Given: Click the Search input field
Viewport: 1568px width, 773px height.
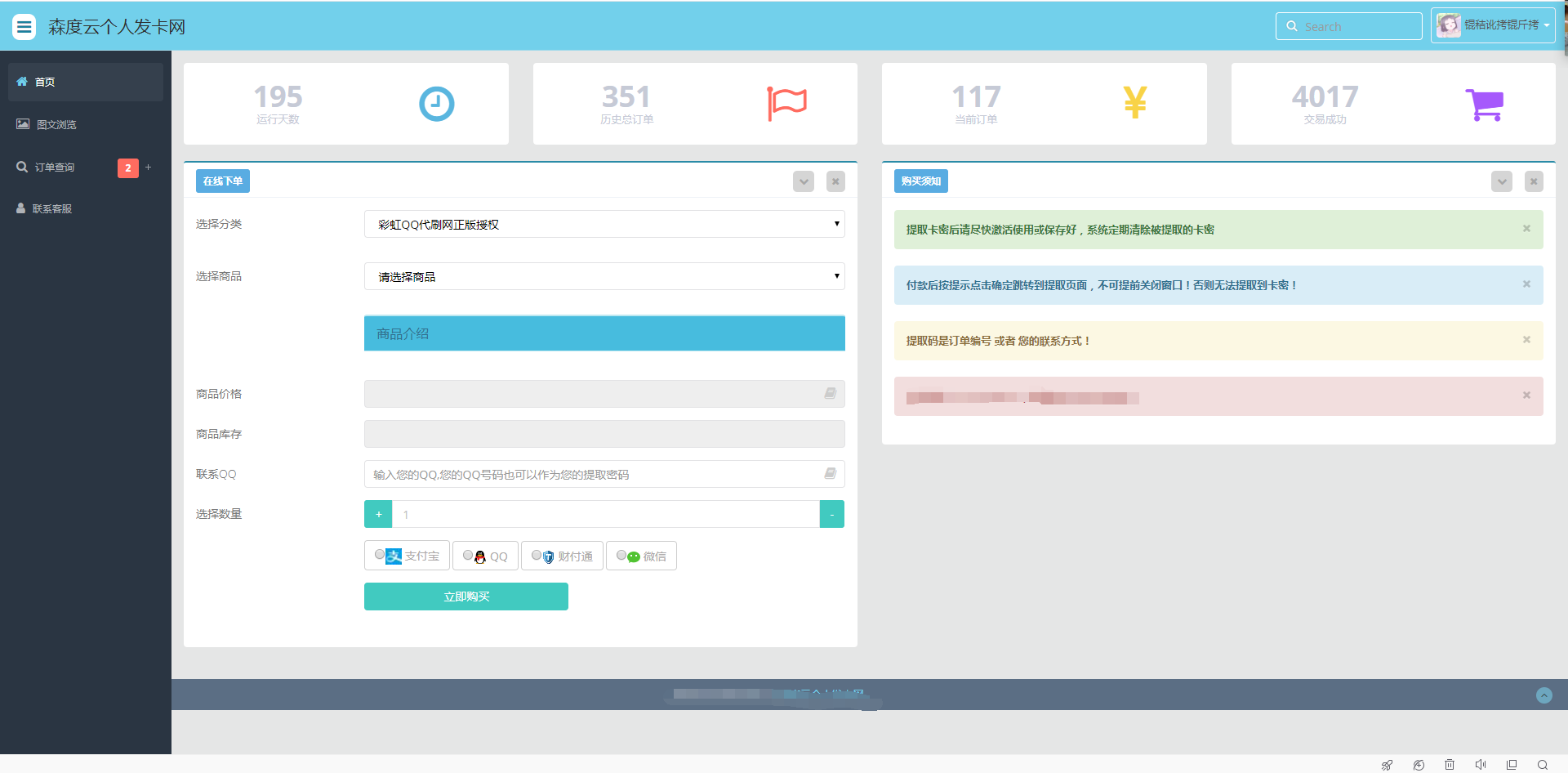Looking at the screenshot, I should point(1349,26).
